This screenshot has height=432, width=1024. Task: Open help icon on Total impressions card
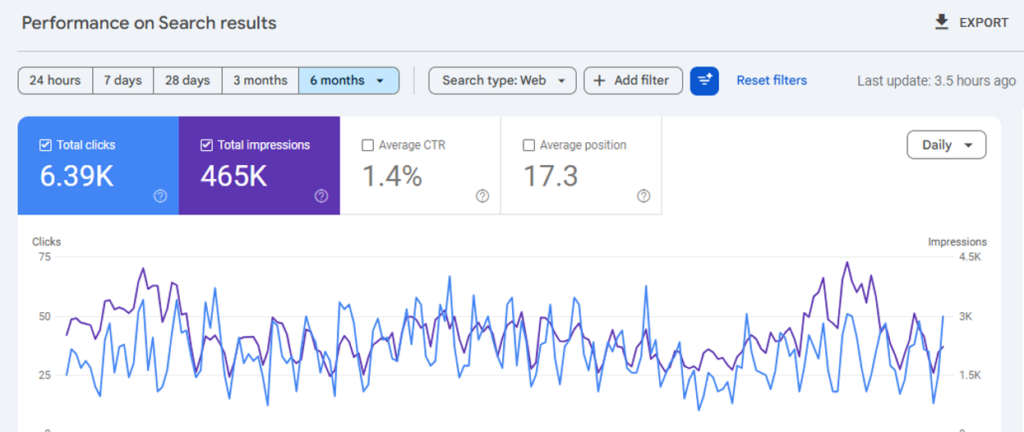click(321, 196)
